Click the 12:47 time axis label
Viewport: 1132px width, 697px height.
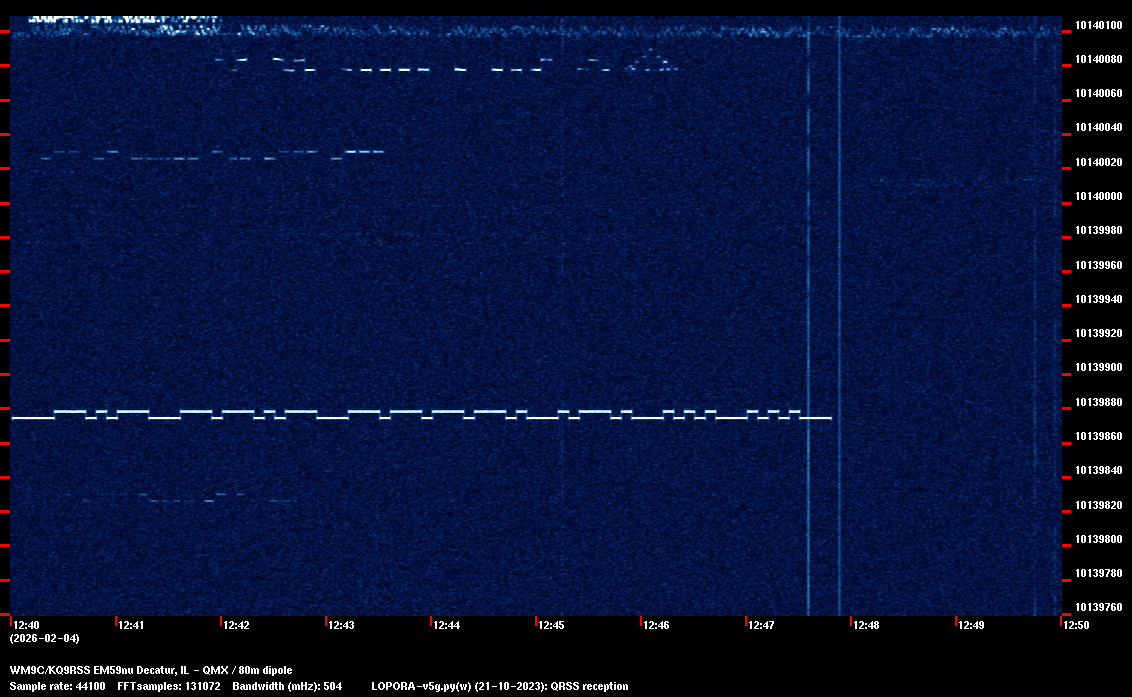(x=761, y=625)
